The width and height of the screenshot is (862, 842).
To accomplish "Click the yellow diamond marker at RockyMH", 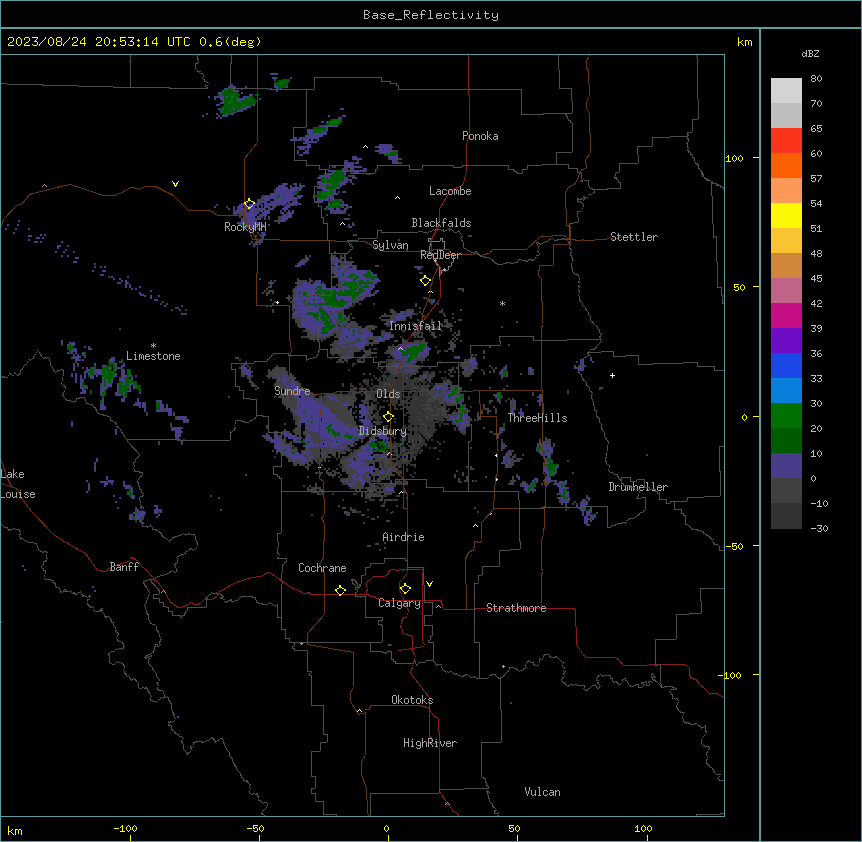I will pos(249,204).
